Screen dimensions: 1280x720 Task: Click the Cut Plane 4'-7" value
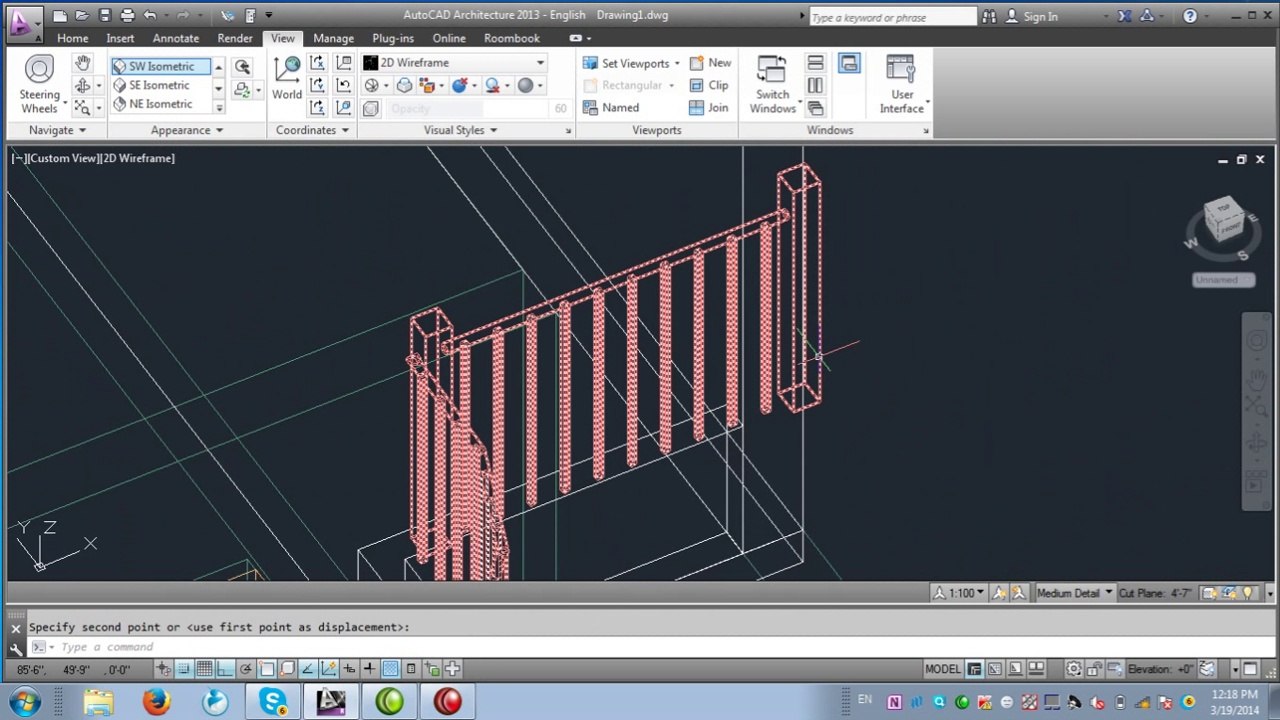(1154, 593)
